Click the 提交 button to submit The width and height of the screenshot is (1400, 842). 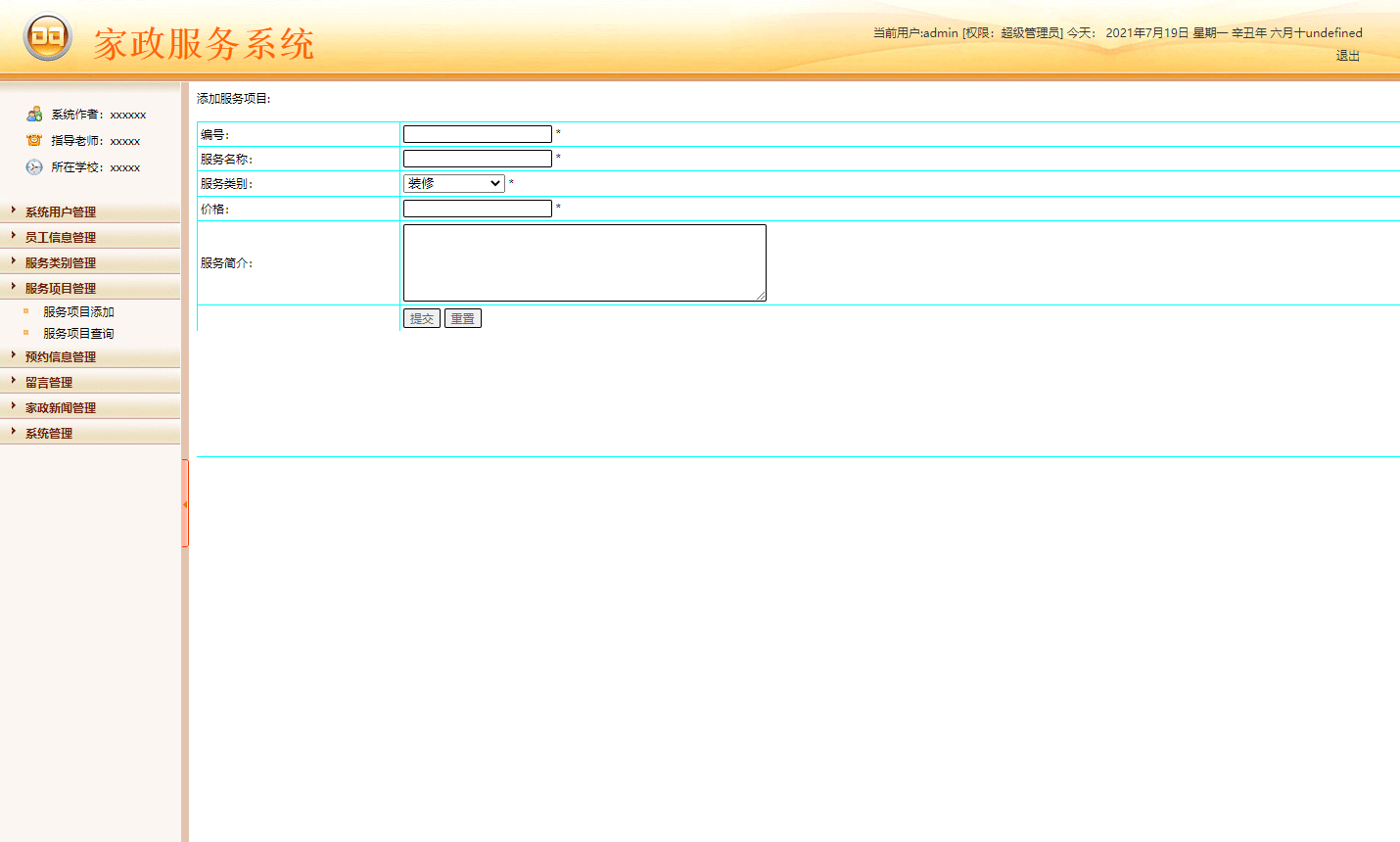[x=422, y=317]
